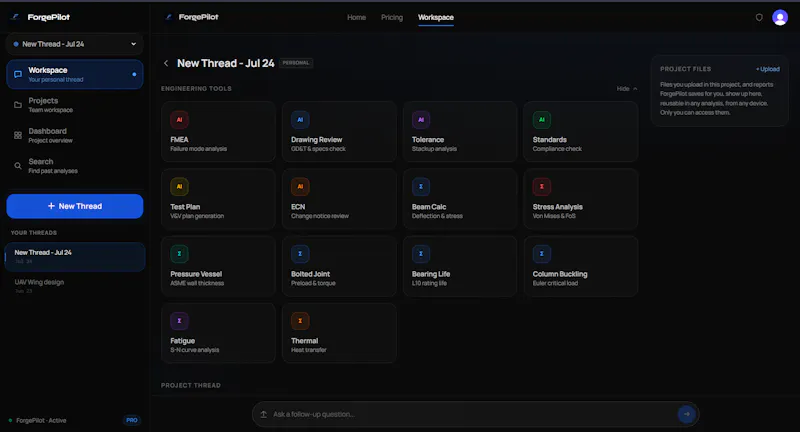Click the Column Buckling card title
This screenshot has width=800, height=432.
[x=560, y=274]
